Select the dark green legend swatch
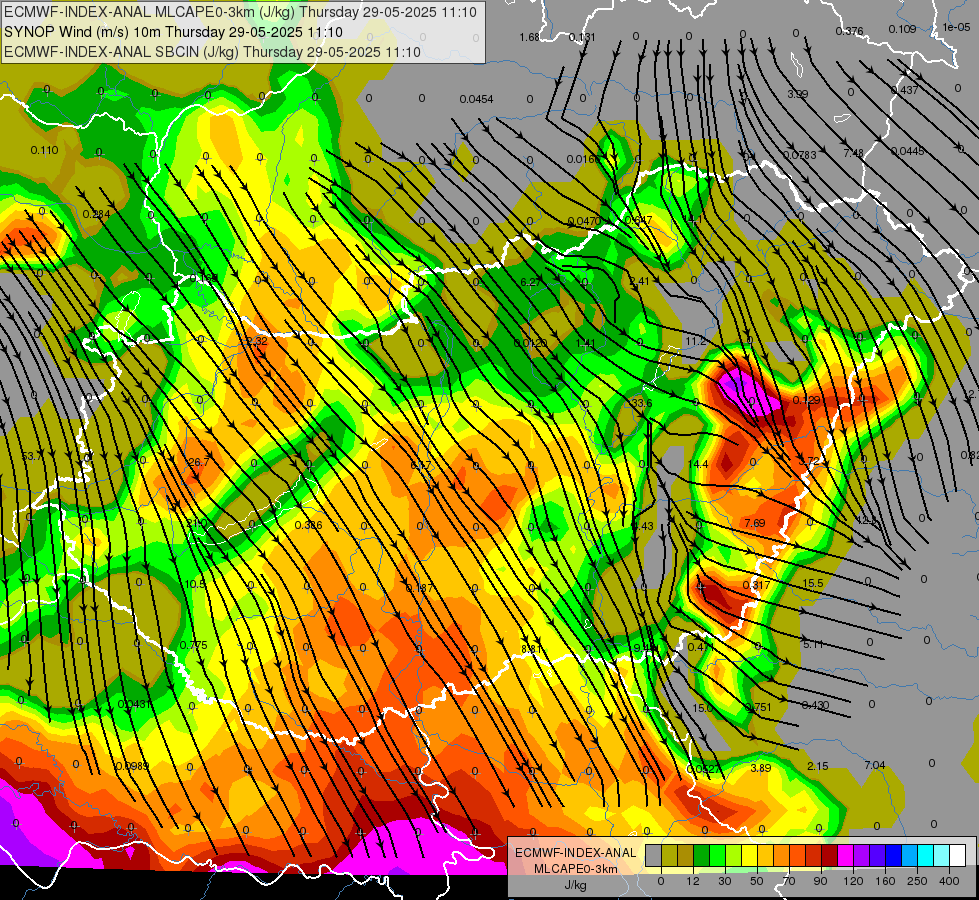The width and height of the screenshot is (979, 900). 702,855
